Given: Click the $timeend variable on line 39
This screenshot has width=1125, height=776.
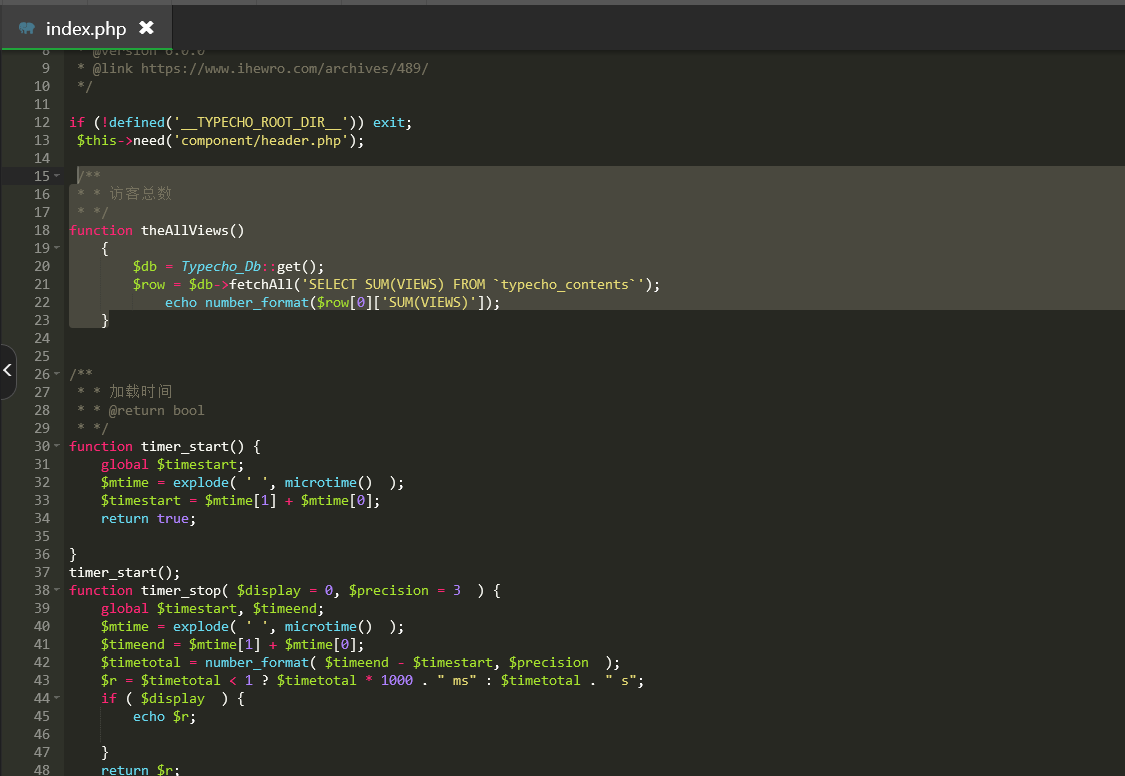Looking at the screenshot, I should tap(285, 608).
